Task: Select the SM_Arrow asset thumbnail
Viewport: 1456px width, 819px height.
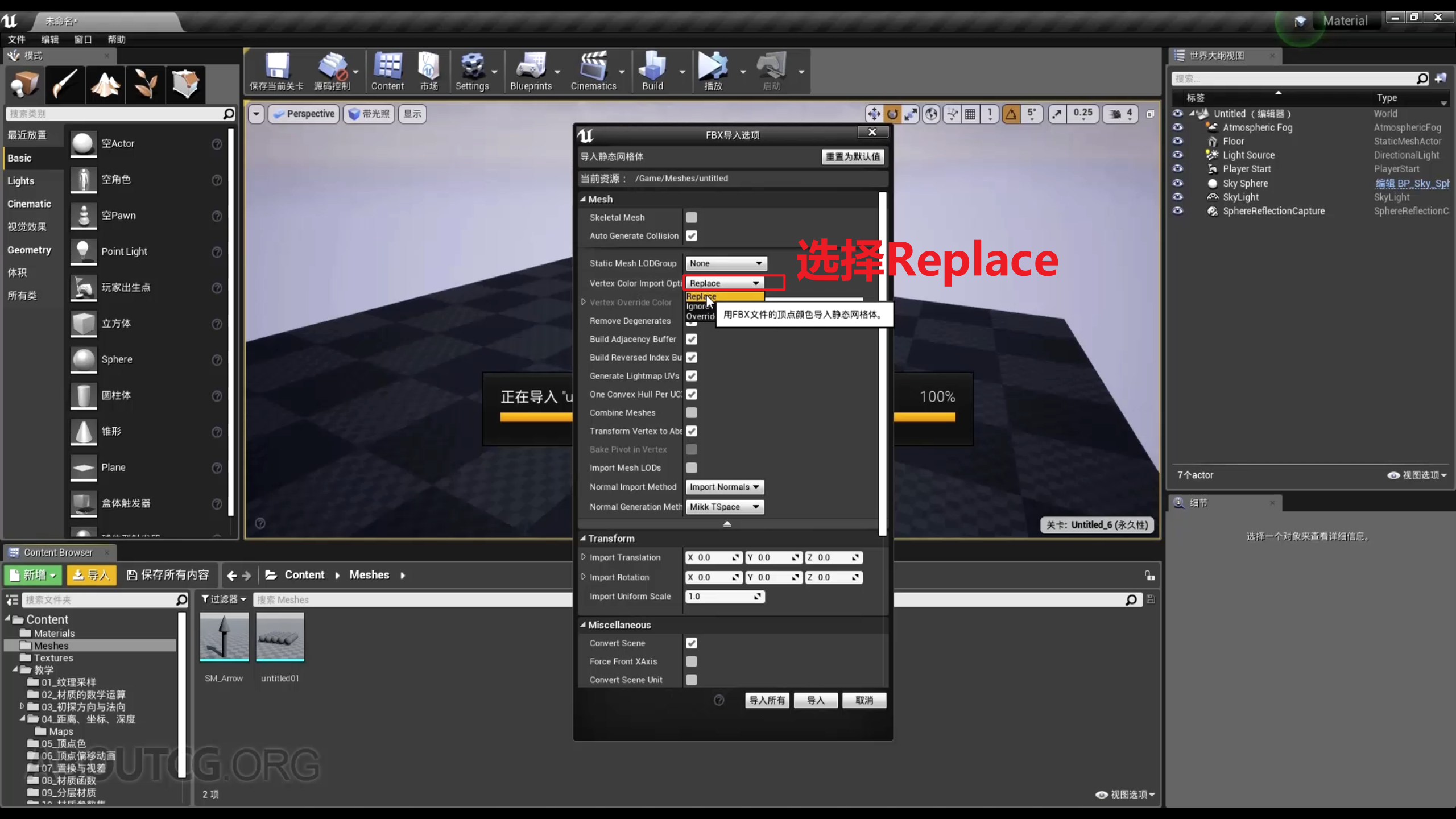Action: tap(224, 636)
